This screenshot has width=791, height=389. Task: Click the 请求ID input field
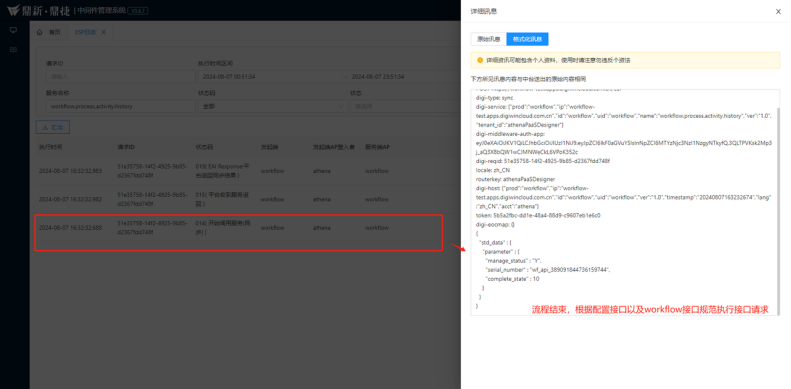tap(120, 77)
